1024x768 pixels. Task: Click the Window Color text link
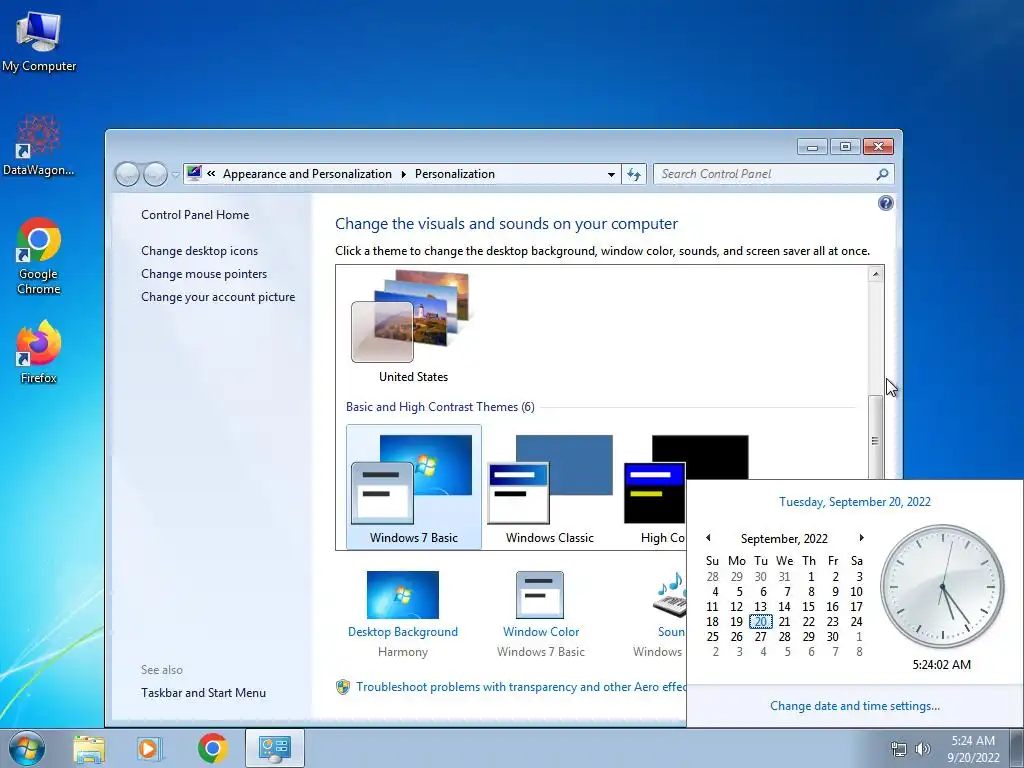click(x=541, y=632)
